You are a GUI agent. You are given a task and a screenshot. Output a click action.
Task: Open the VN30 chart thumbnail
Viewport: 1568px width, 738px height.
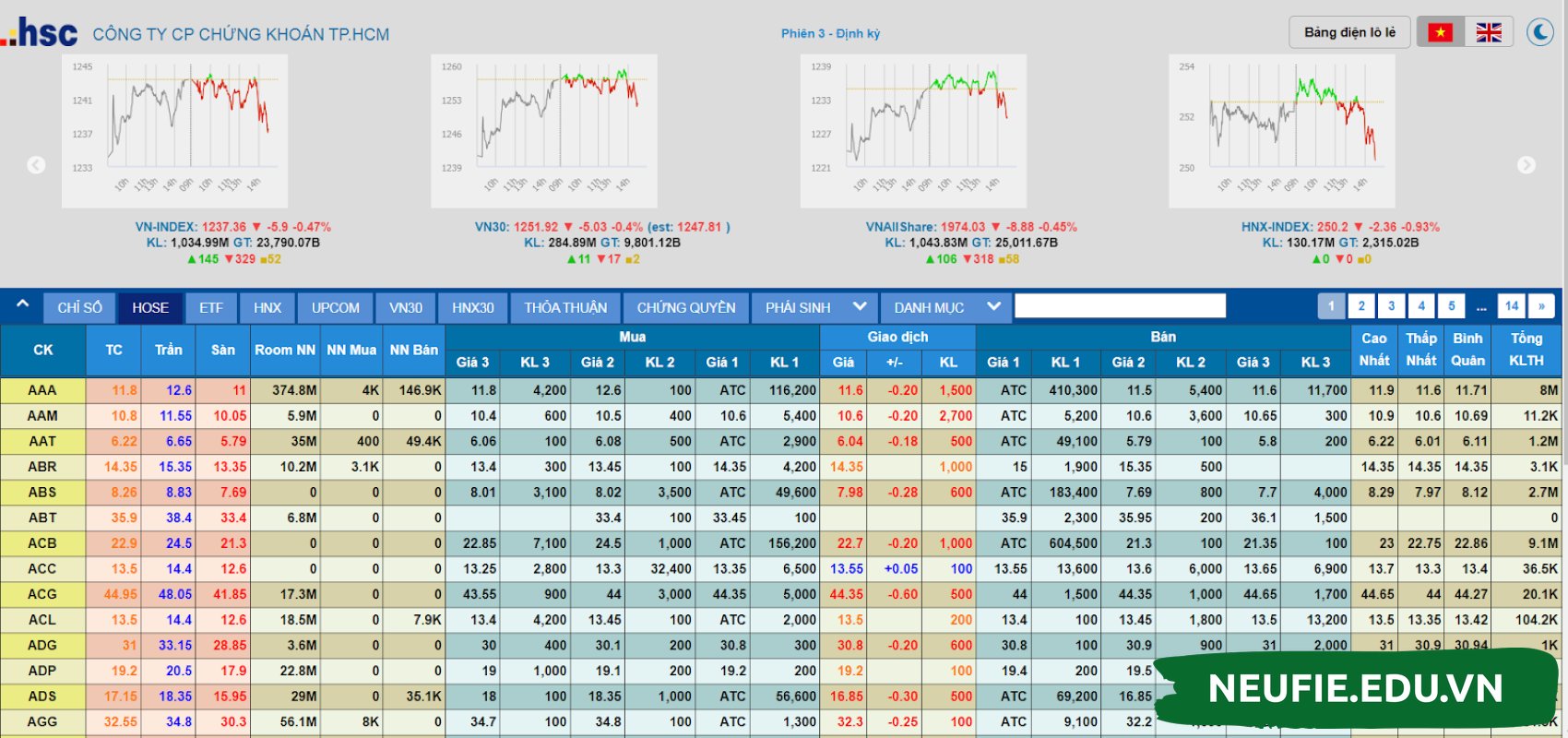pos(544,131)
